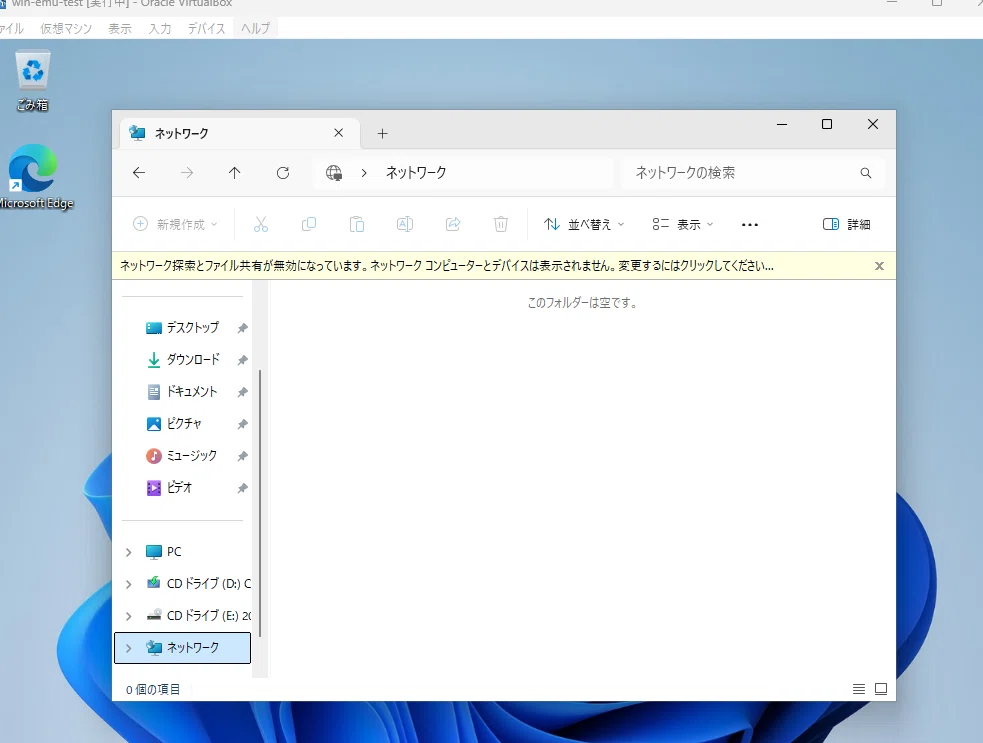983x743 pixels.
Task: Click the ネットワークの検索 search field
Action: [752, 173]
